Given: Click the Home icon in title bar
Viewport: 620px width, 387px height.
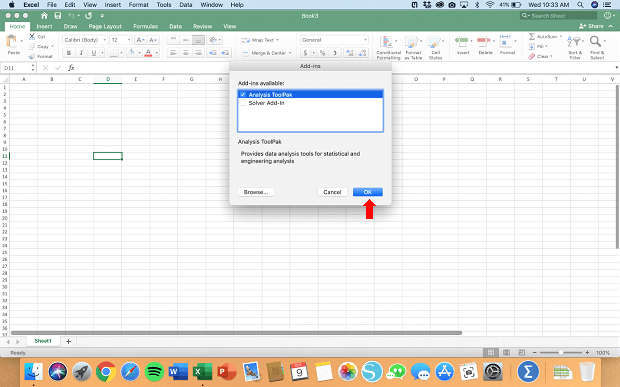Looking at the screenshot, I should pos(44,15).
